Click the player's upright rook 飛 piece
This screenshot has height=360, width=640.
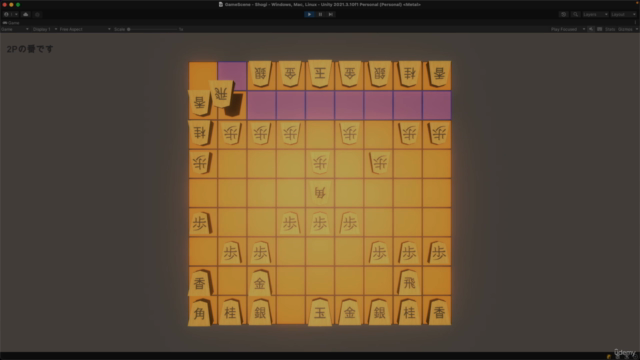click(409, 282)
